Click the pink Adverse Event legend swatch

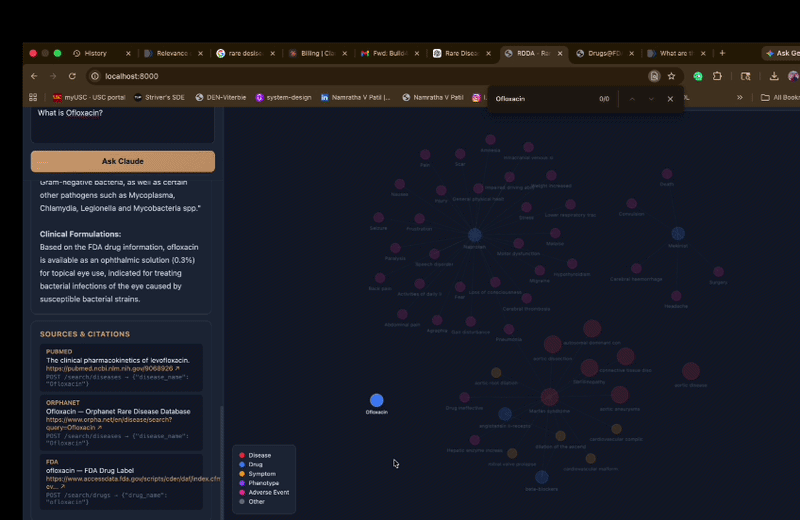pyautogui.click(x=242, y=492)
